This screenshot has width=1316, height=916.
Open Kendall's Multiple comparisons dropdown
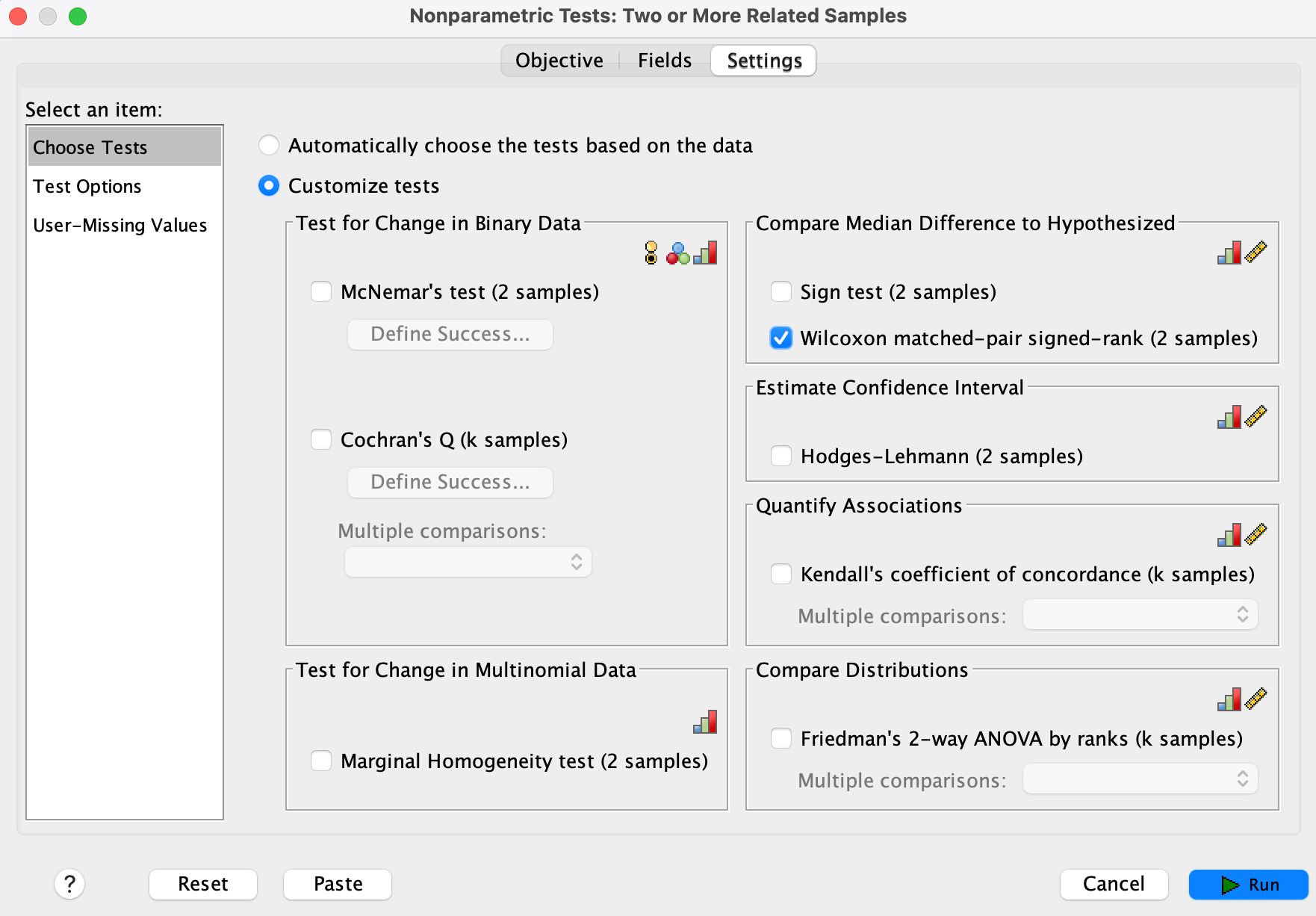tap(1140, 615)
